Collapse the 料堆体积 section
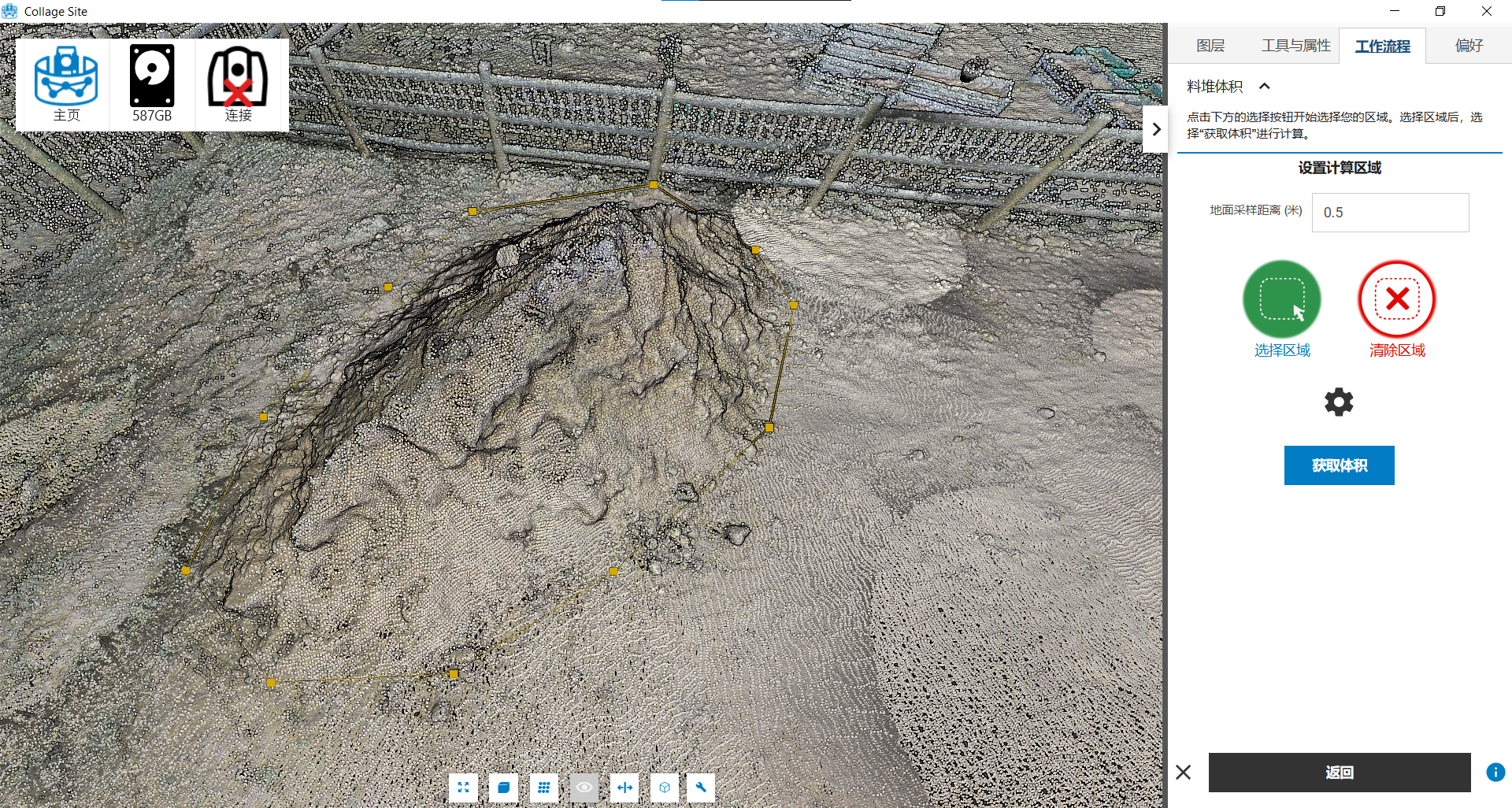This screenshot has height=808, width=1512. (x=1265, y=87)
